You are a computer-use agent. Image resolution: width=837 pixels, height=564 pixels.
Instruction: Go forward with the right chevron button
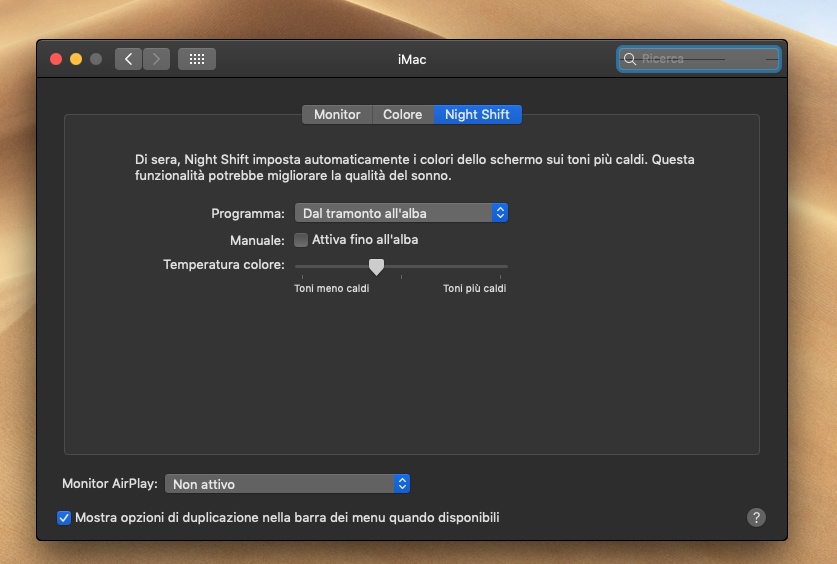156,59
